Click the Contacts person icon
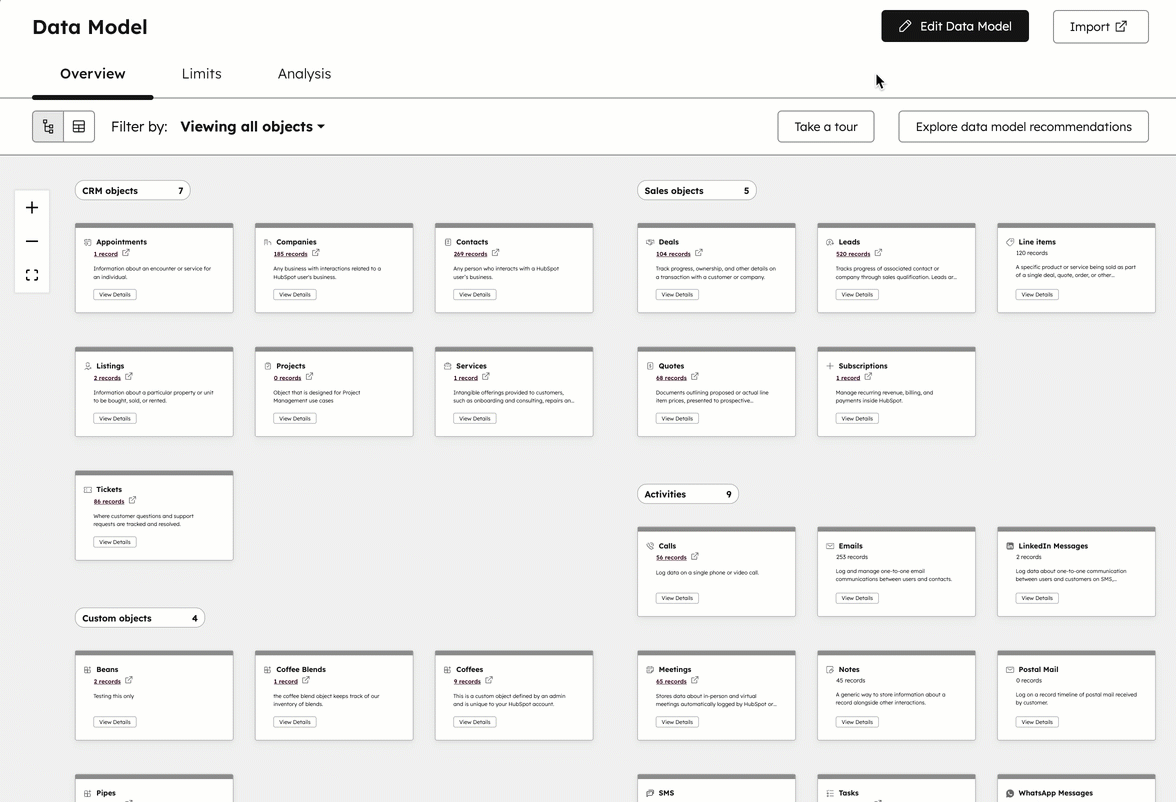 (447, 241)
